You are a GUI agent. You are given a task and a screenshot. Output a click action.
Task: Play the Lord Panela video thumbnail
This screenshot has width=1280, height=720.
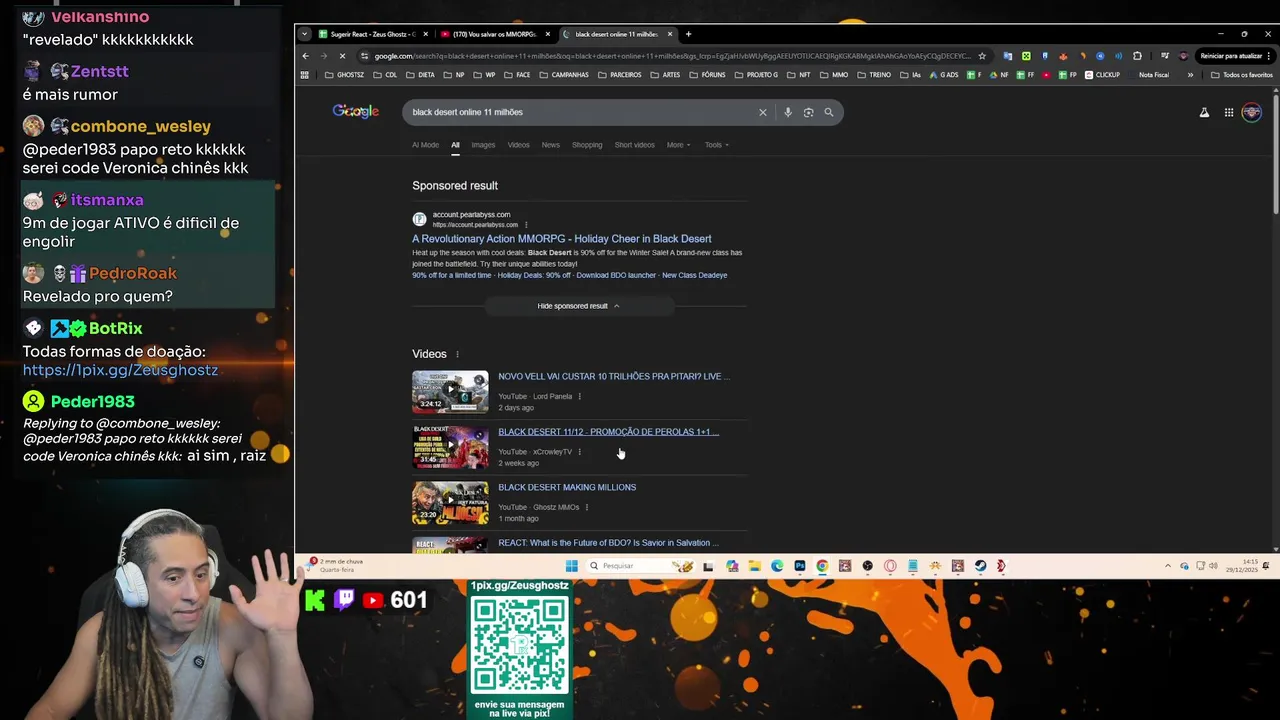pyautogui.click(x=450, y=392)
